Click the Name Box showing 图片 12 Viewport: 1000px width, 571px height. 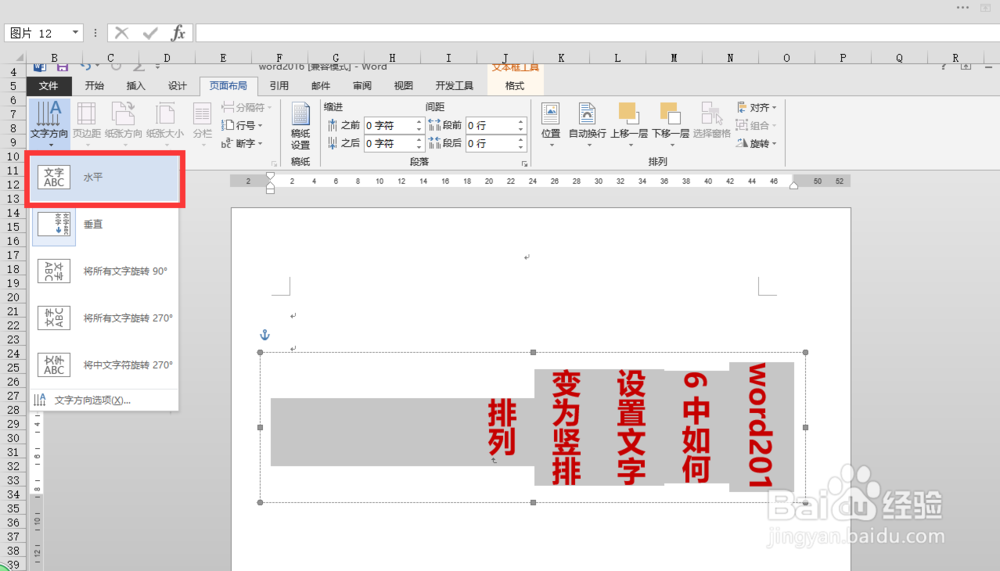pyautogui.click(x=38, y=33)
